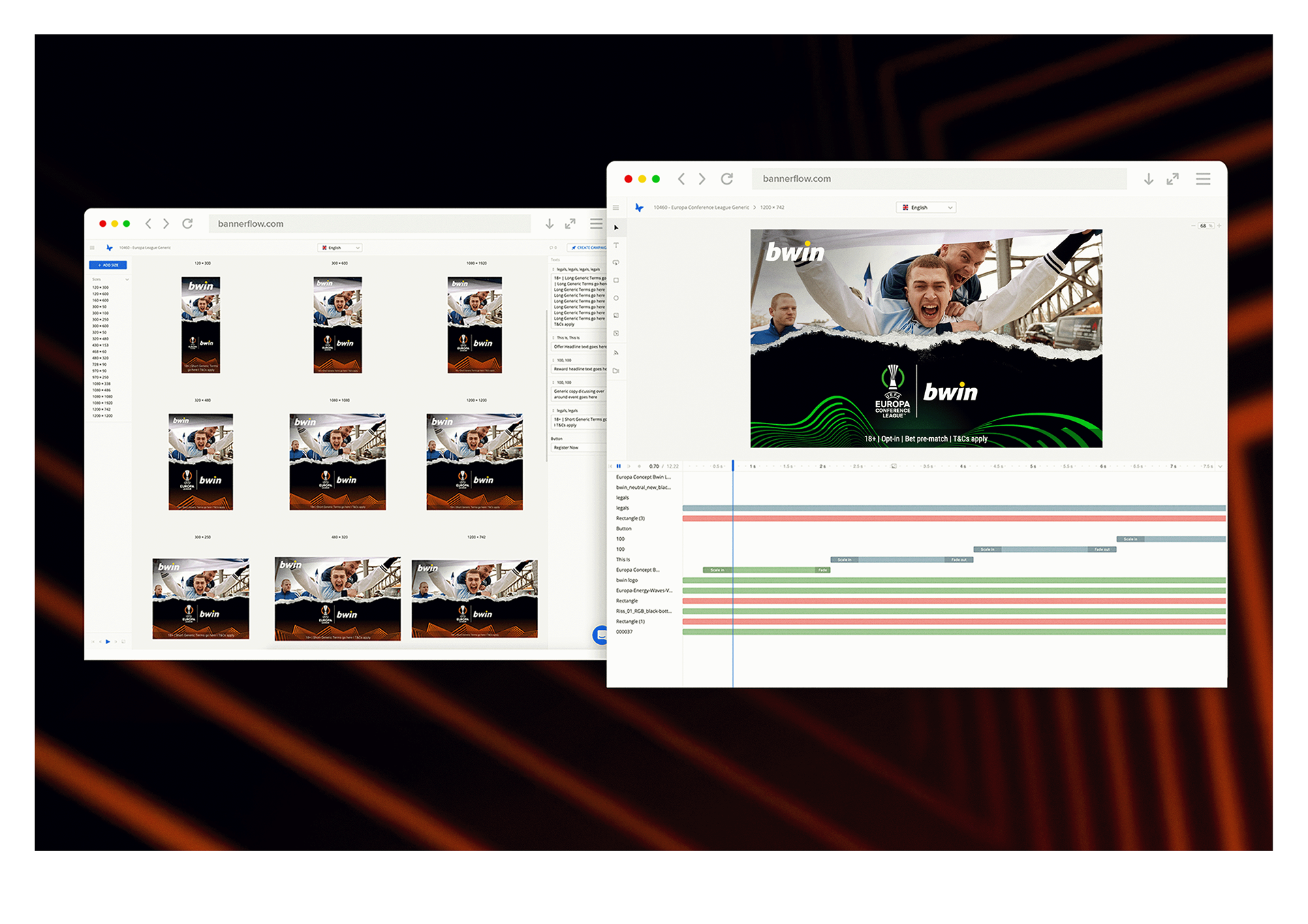Pause the editor timeline playback
Screen dimensions: 1308x924
pyautogui.click(x=619, y=466)
